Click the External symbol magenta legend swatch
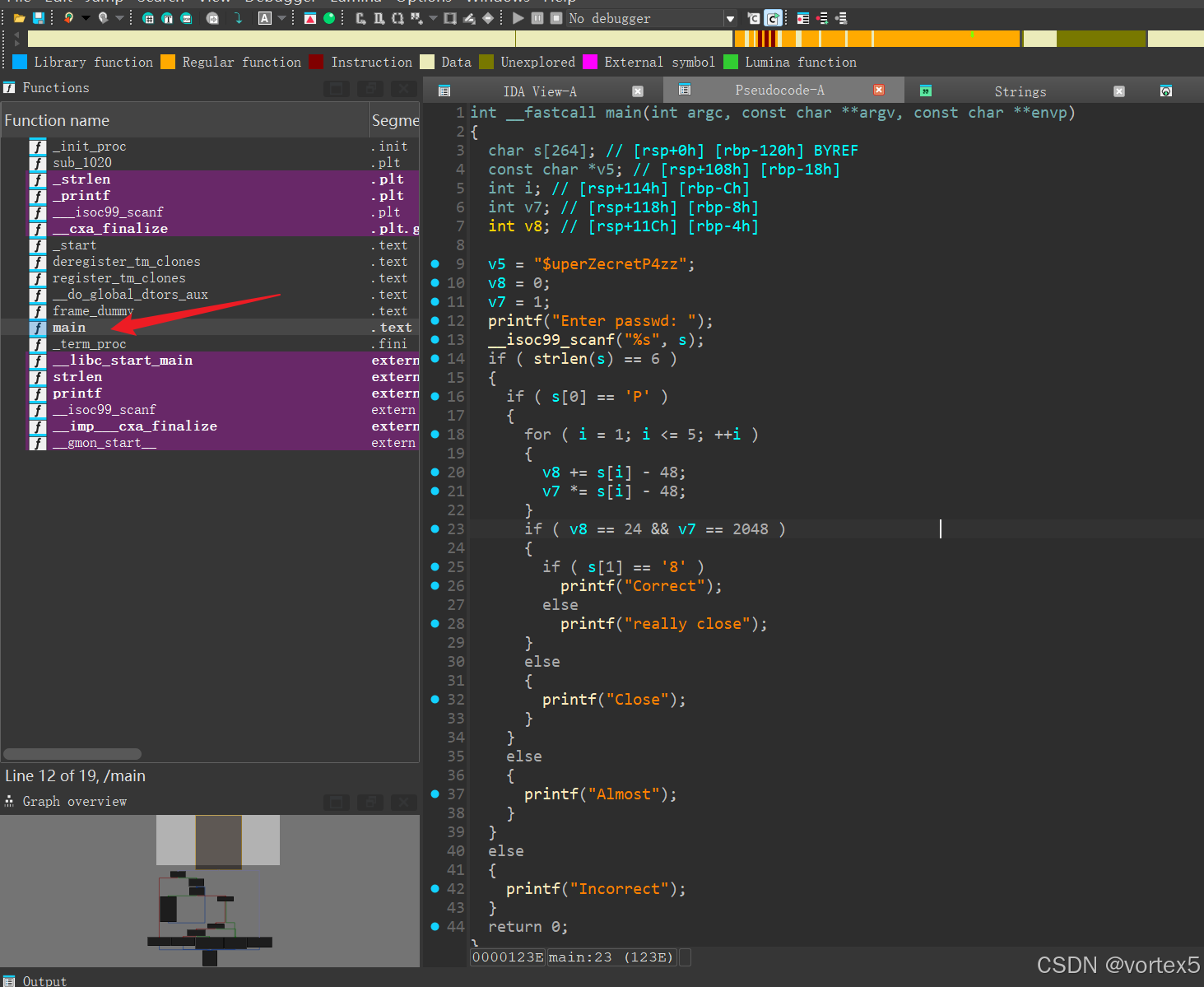The image size is (1204, 987). tap(590, 62)
